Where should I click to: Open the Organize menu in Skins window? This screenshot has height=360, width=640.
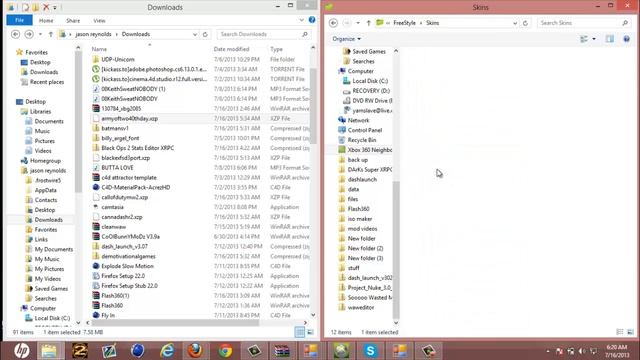(x=347, y=39)
